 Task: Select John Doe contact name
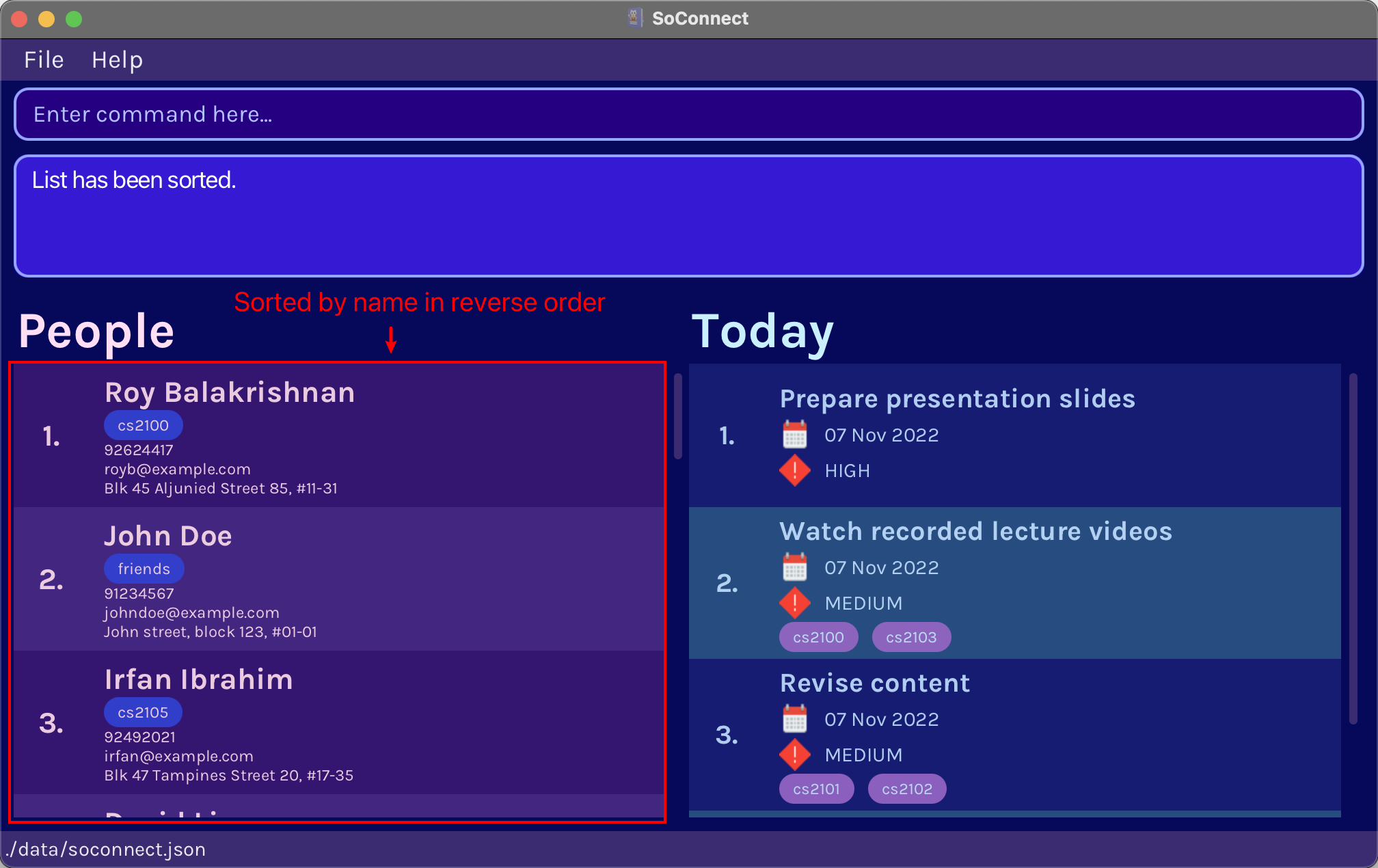[x=168, y=537]
